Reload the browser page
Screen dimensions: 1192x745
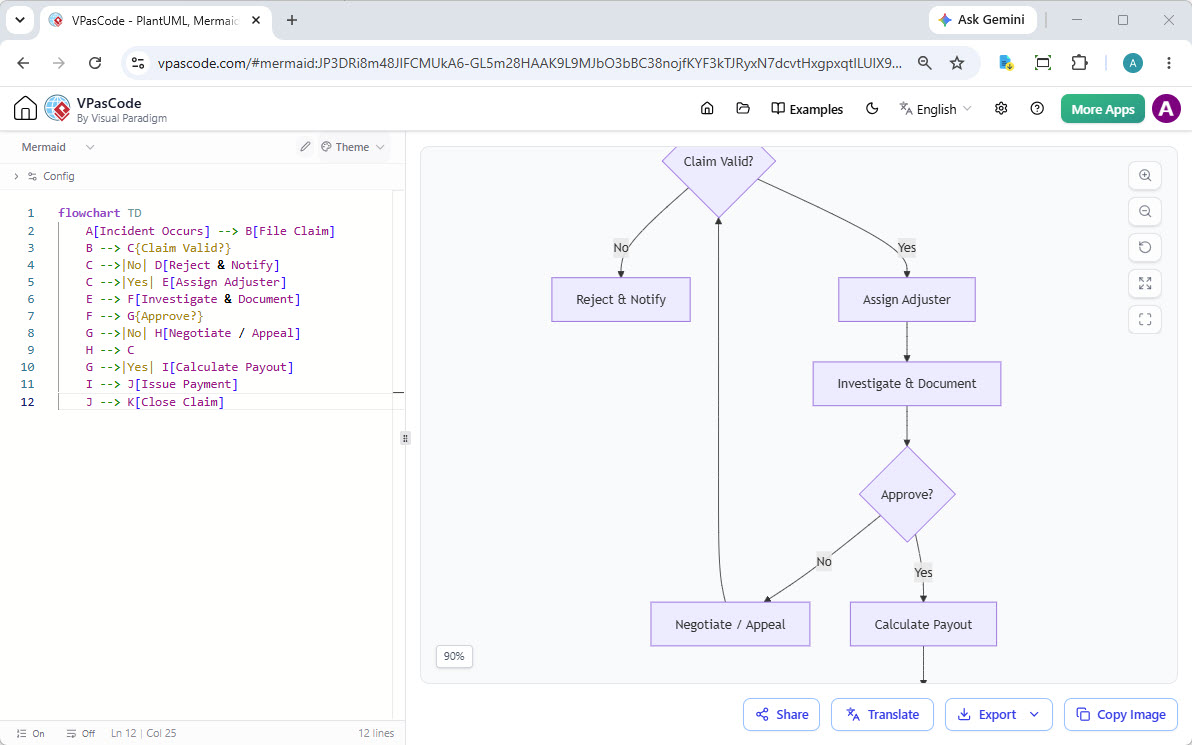(x=95, y=63)
